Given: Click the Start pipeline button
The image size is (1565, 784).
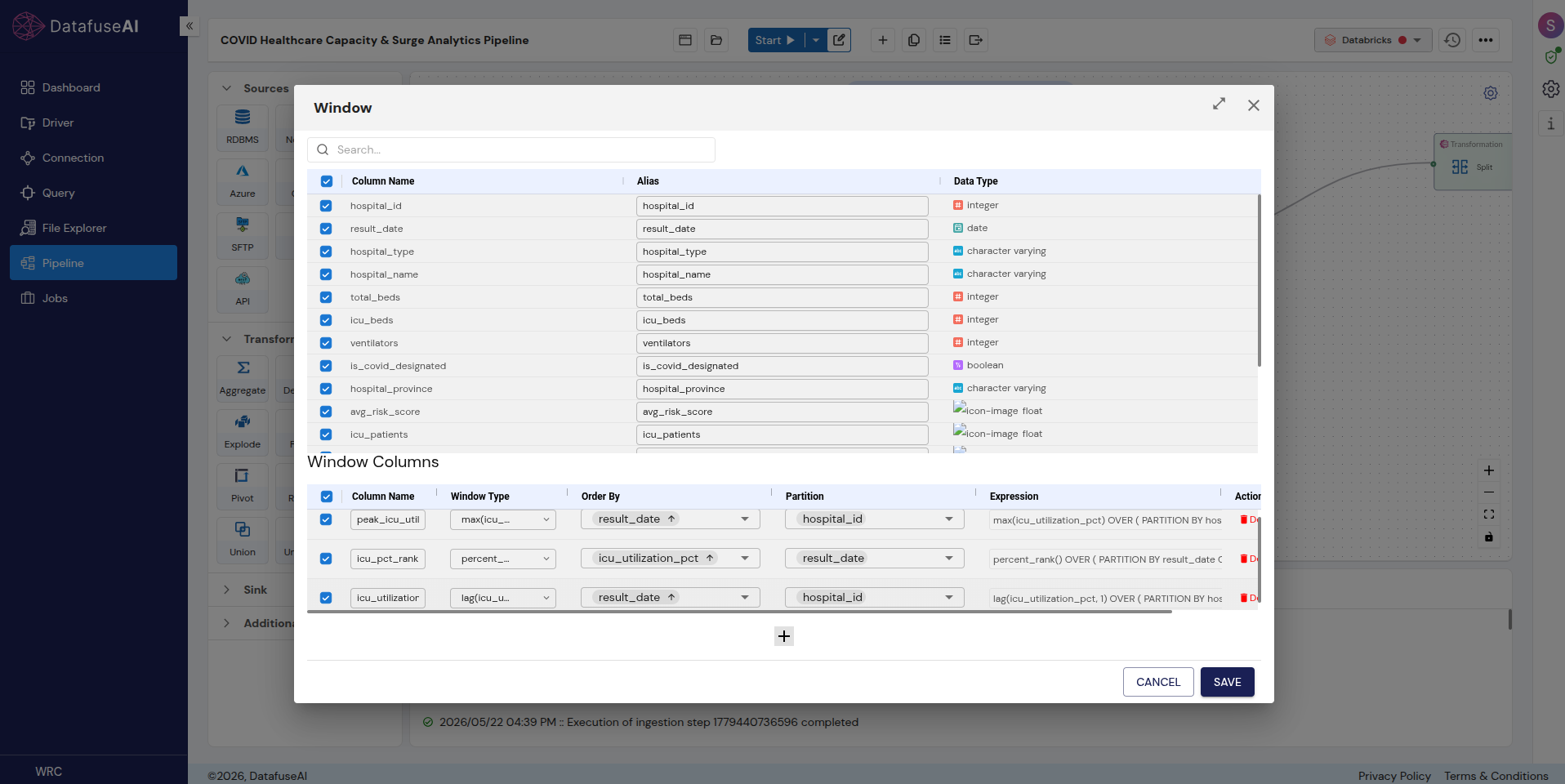Looking at the screenshot, I should click(775, 40).
